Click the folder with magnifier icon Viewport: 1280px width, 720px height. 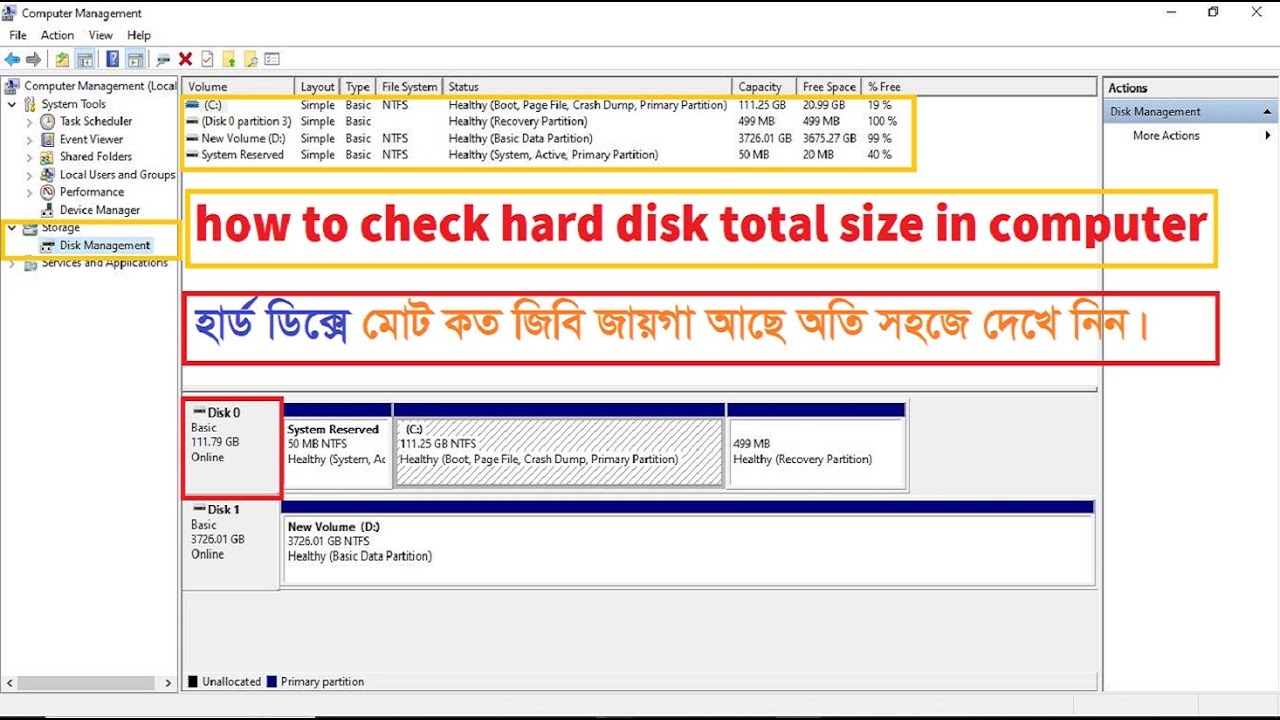tap(251, 60)
